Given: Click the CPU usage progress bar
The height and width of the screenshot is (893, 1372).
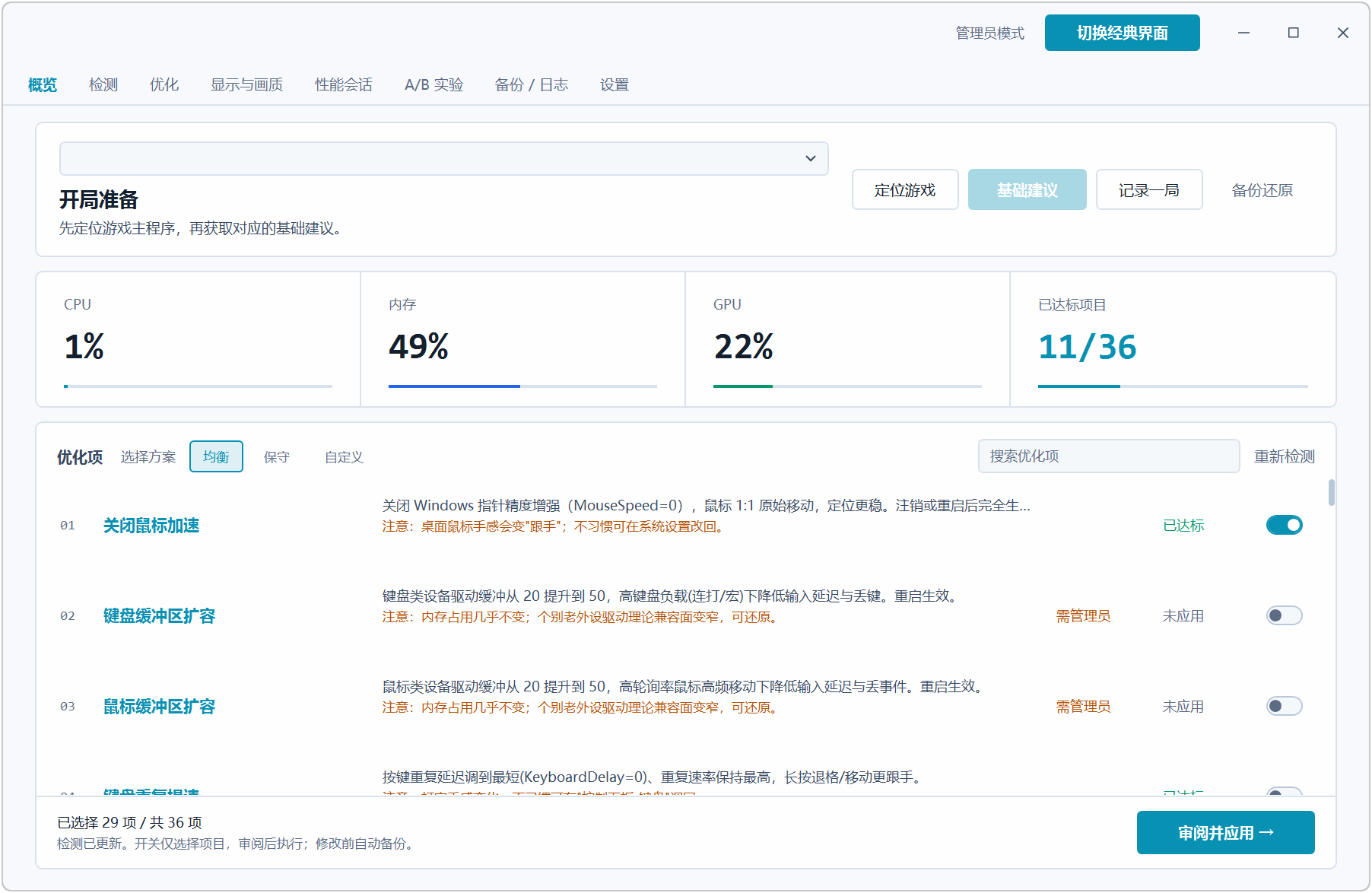Looking at the screenshot, I should point(198,386).
